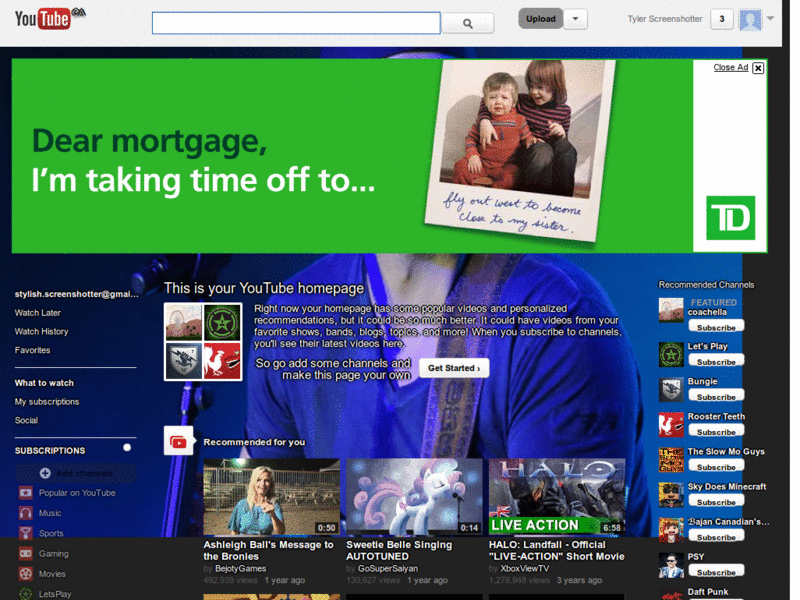Click the BejotyGames uploader link

point(240,568)
